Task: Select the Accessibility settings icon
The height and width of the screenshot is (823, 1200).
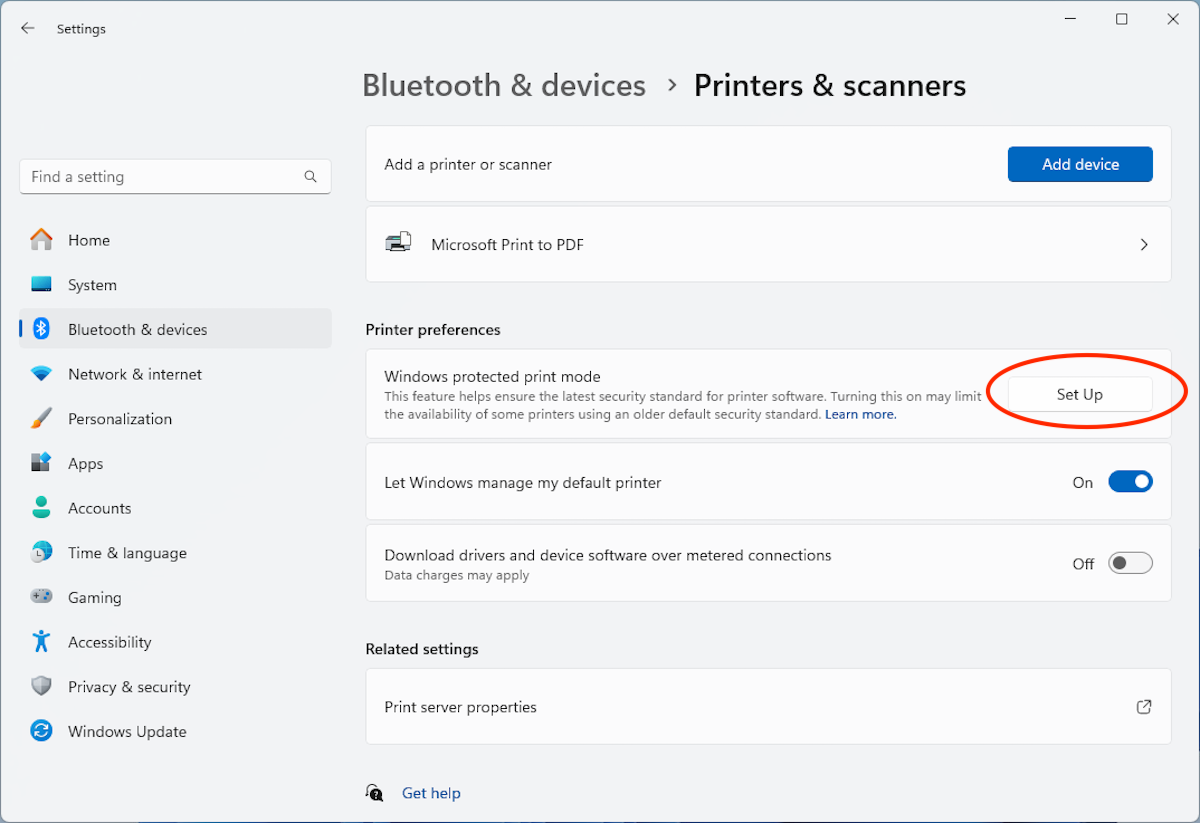Action: 44,641
